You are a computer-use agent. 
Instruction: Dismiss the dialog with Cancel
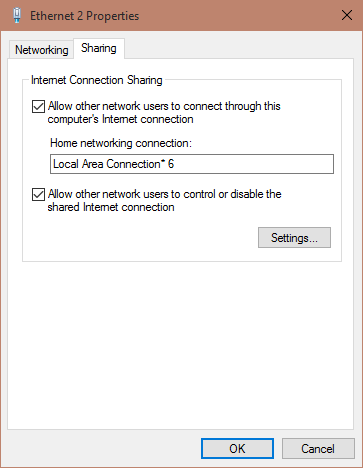[318, 449]
